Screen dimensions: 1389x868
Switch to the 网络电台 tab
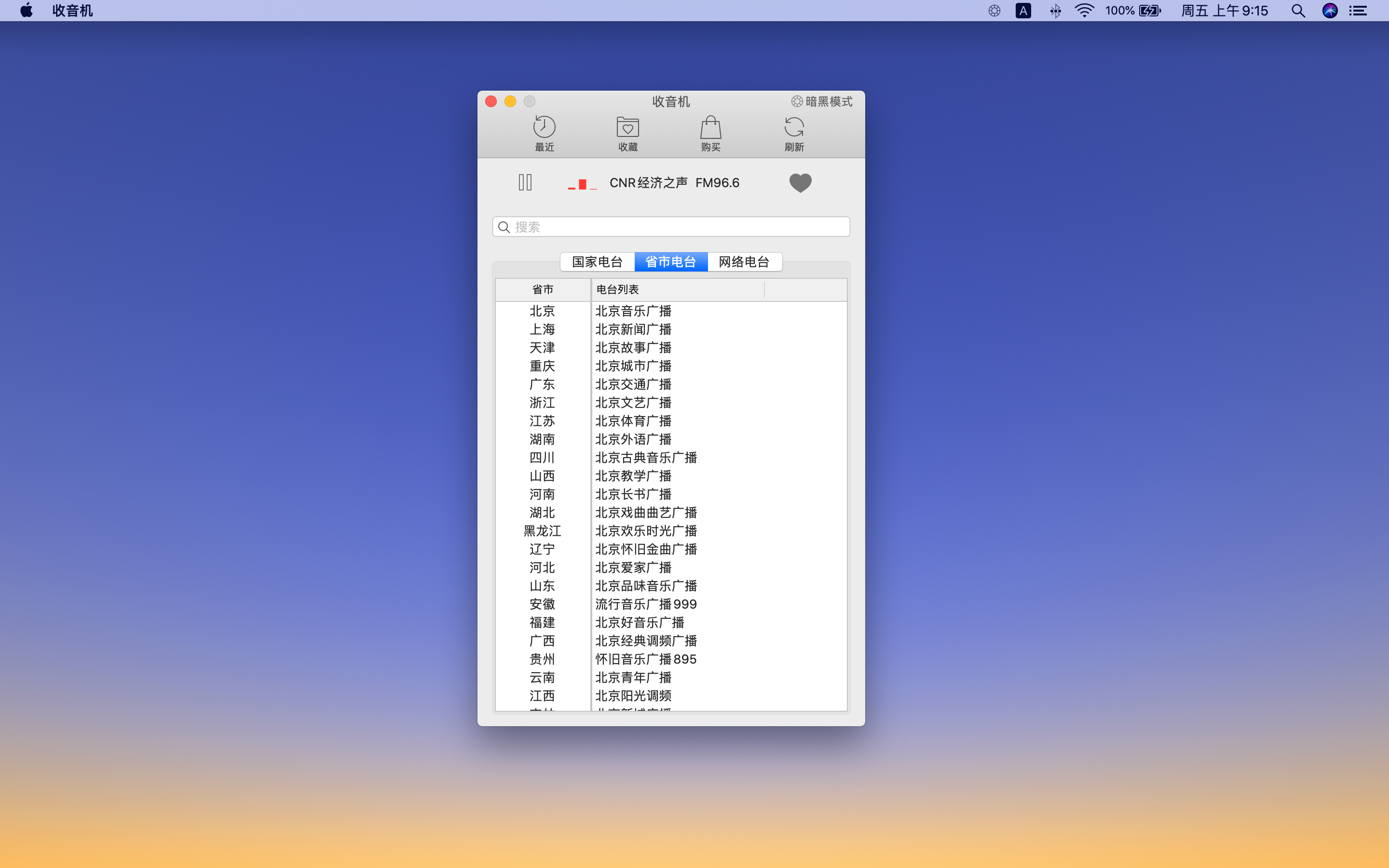pyautogui.click(x=745, y=262)
